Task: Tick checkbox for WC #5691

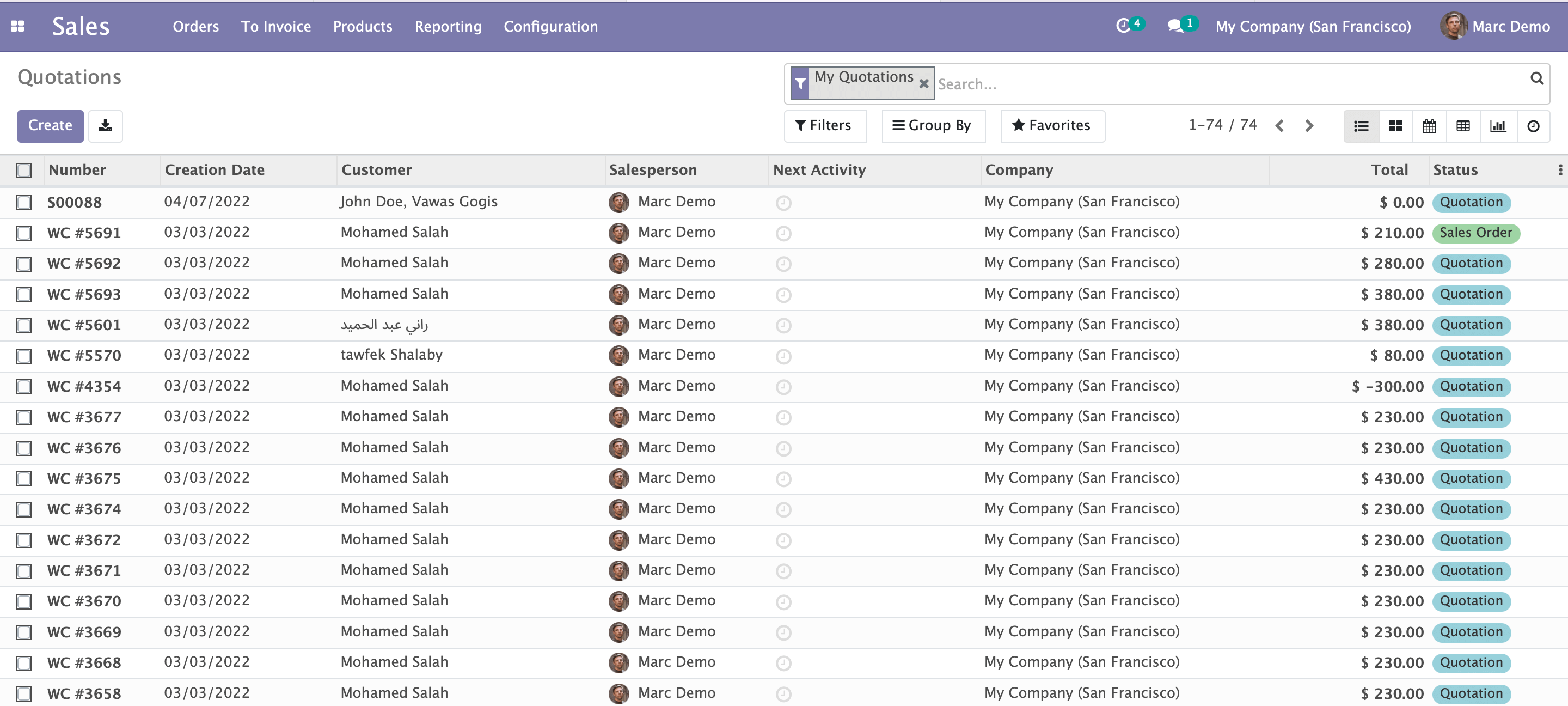Action: click(x=24, y=233)
